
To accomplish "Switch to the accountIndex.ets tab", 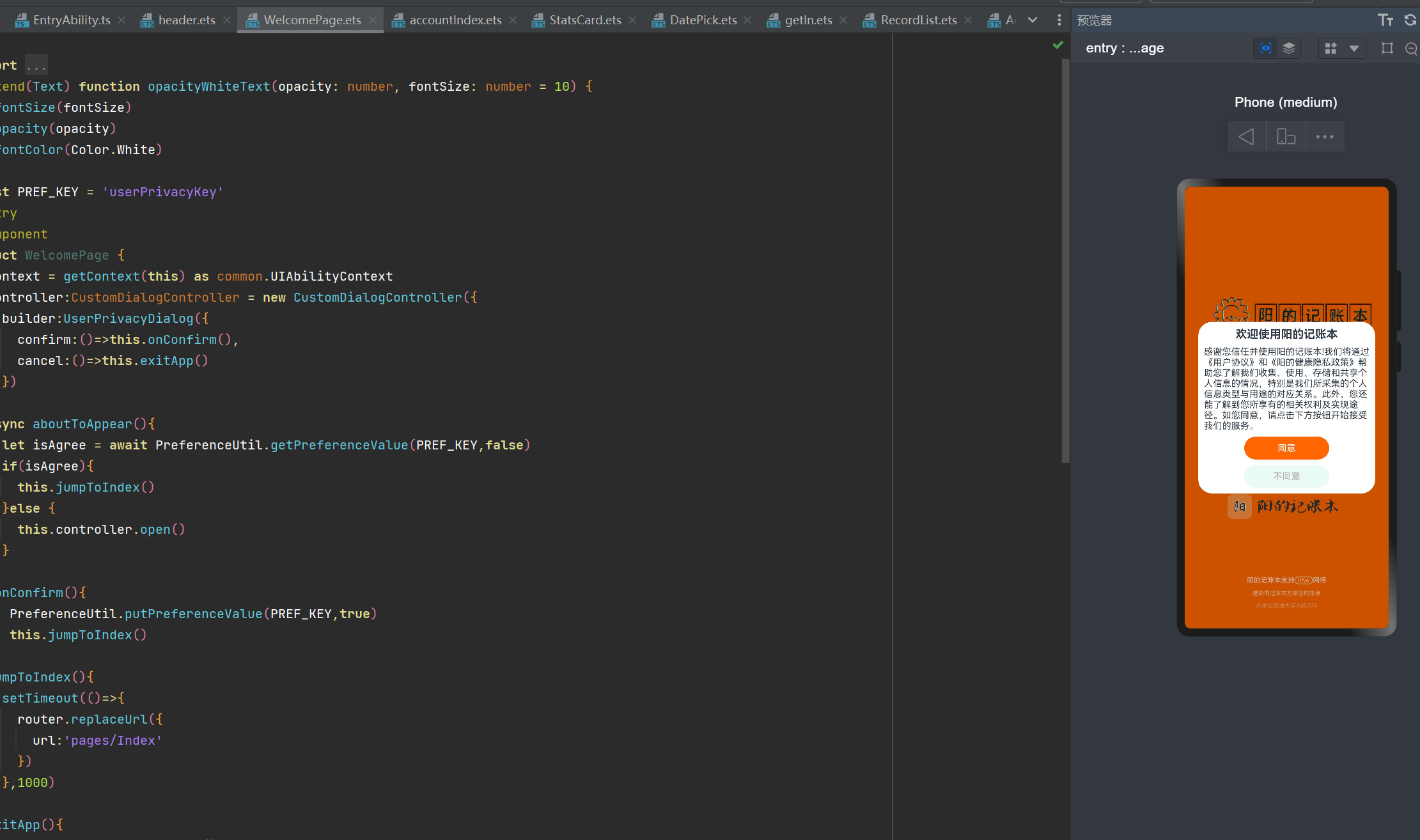I will click(x=455, y=20).
